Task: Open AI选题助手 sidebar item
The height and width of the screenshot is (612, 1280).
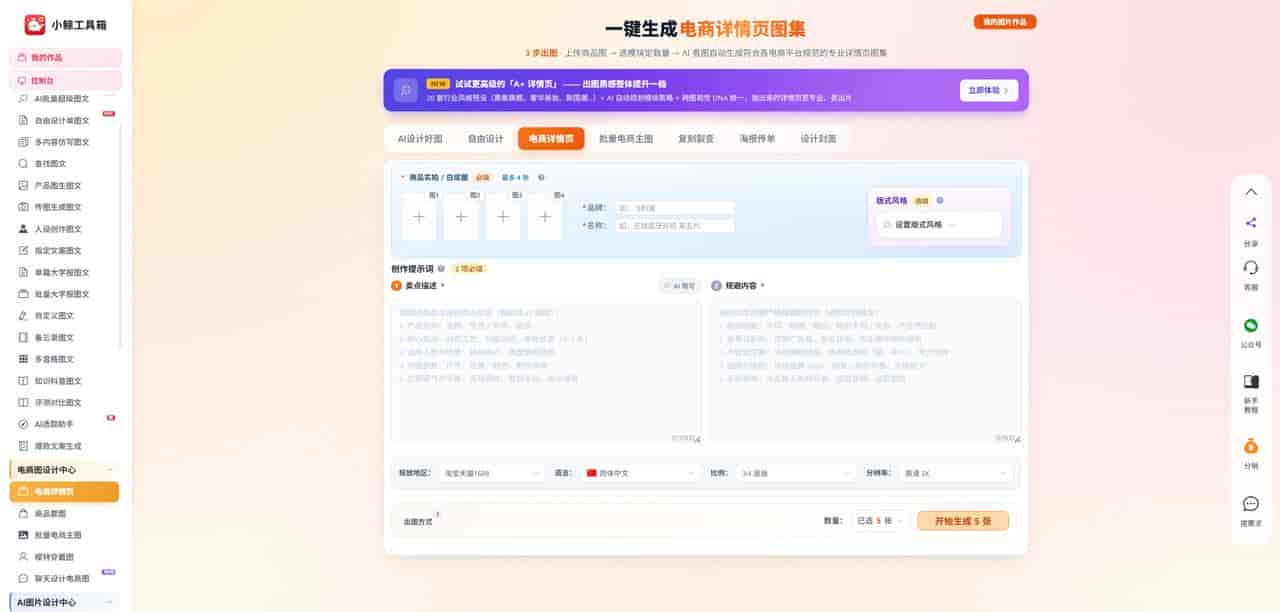Action: click(x=64, y=424)
